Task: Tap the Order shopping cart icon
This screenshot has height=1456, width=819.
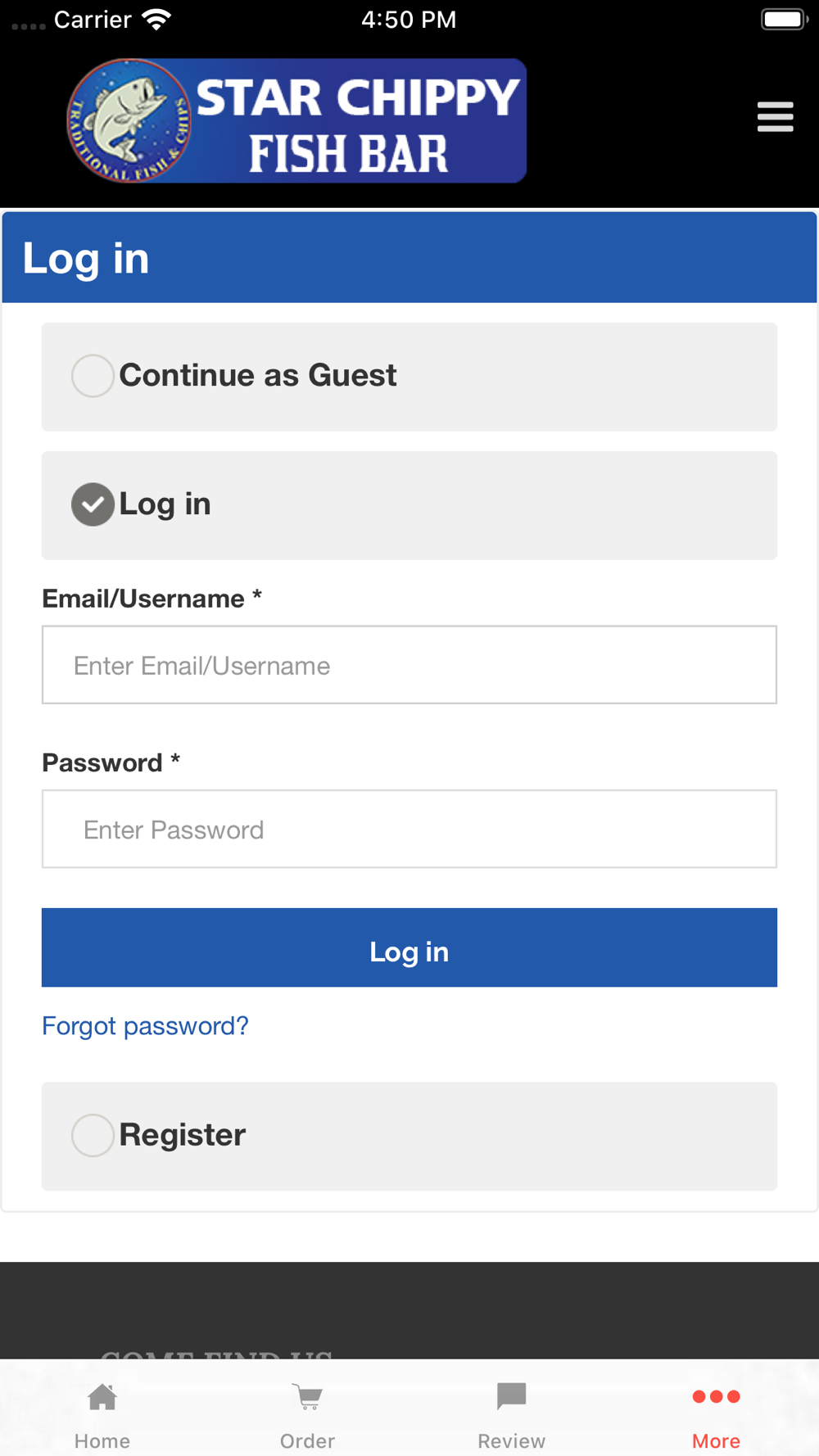Action: (x=308, y=1396)
